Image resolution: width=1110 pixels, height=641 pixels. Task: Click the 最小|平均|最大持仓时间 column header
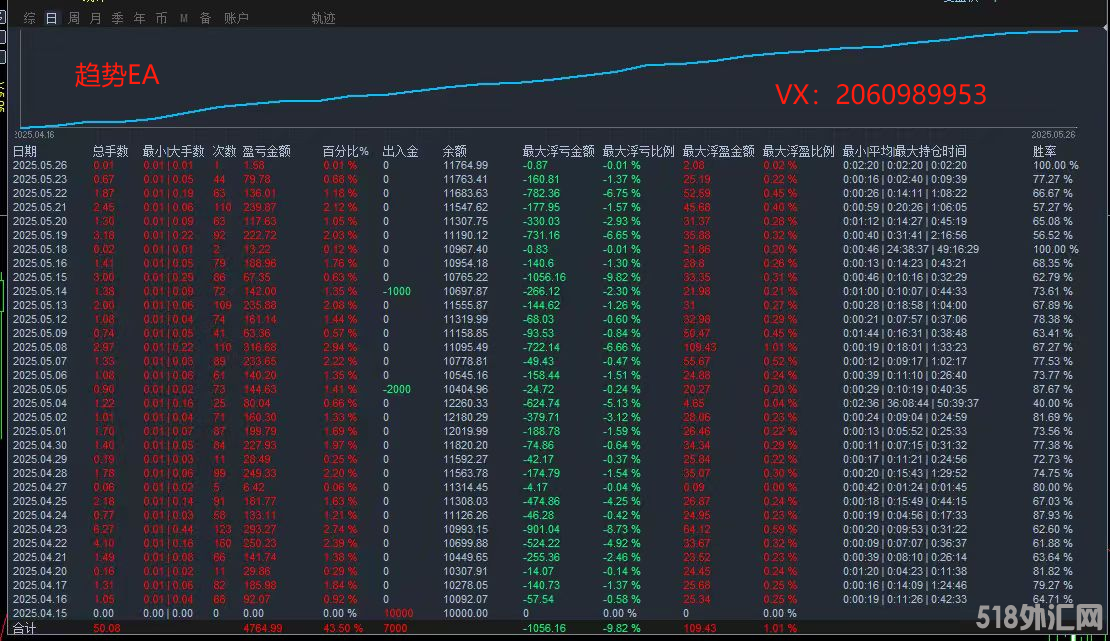point(905,152)
